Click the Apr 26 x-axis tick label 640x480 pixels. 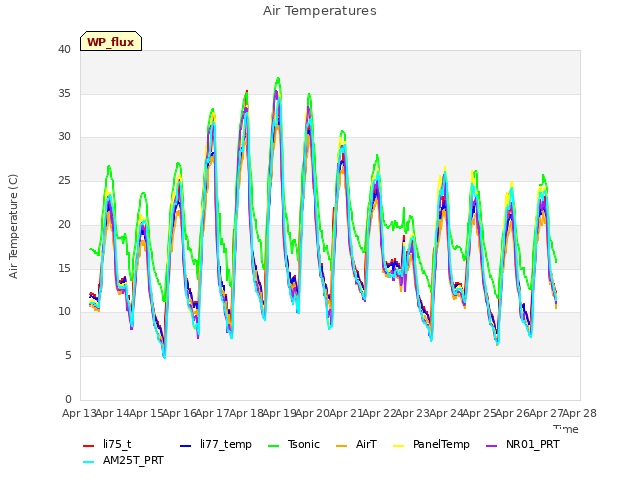(513, 413)
